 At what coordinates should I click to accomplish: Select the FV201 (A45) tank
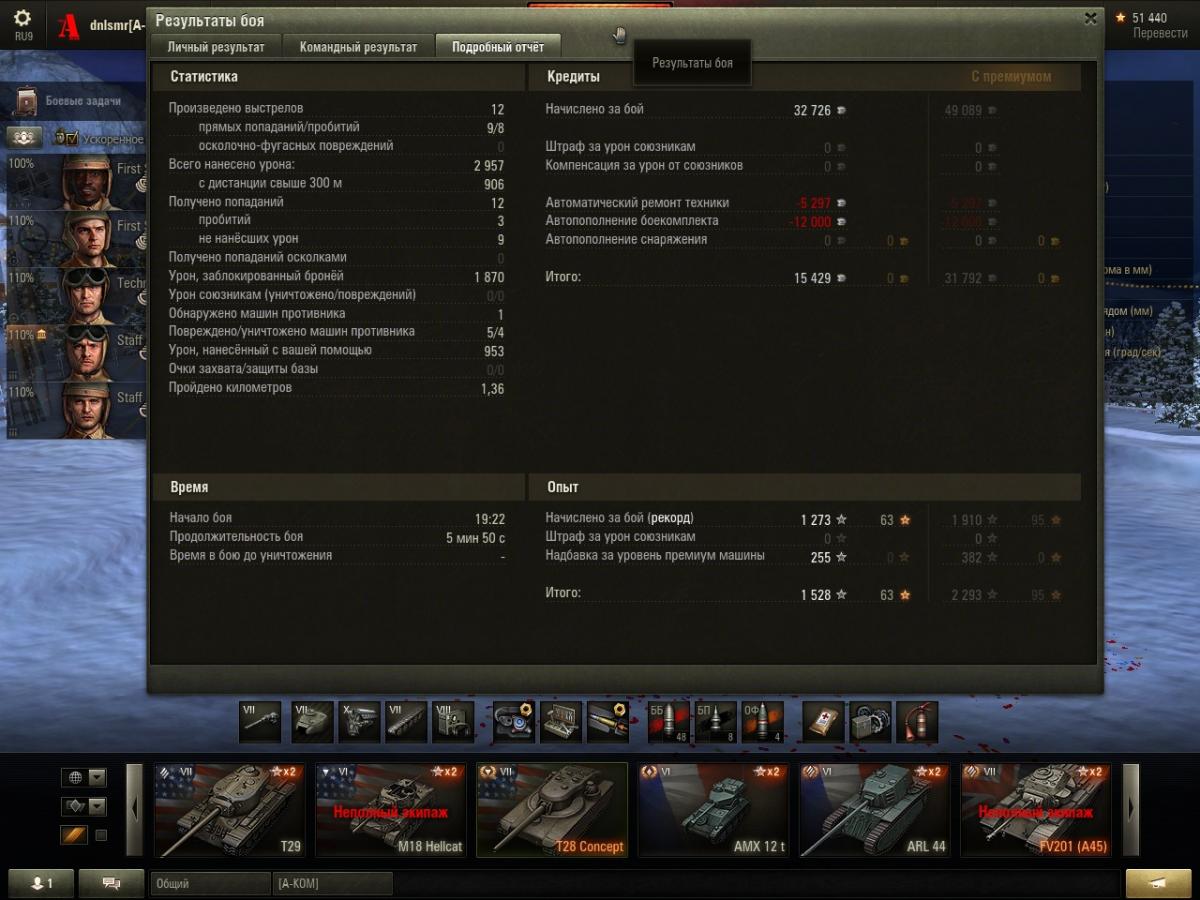pos(1036,810)
